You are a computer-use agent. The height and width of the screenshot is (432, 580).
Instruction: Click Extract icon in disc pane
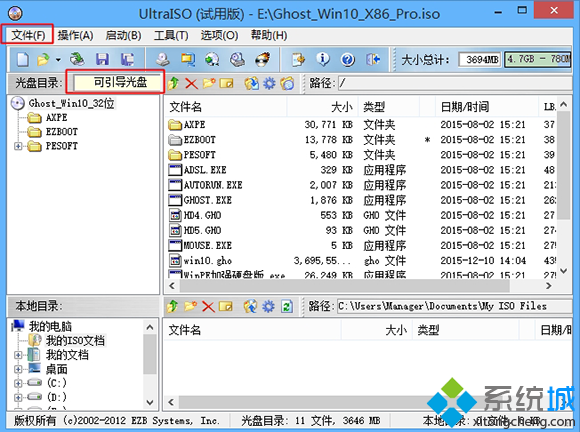coord(251,83)
